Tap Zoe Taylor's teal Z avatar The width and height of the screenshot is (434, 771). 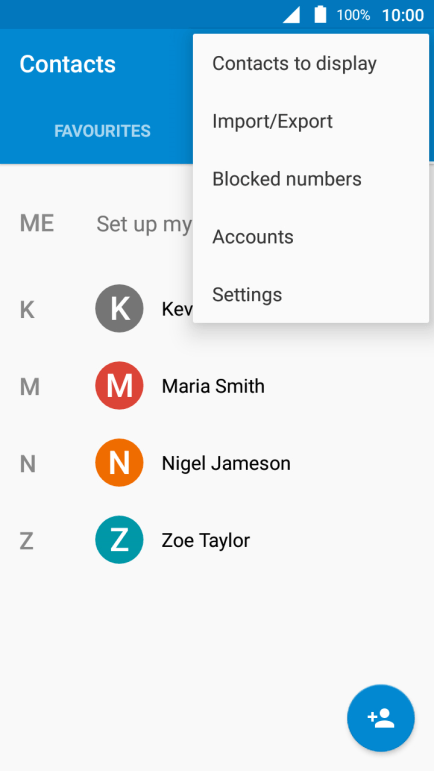pos(119,540)
